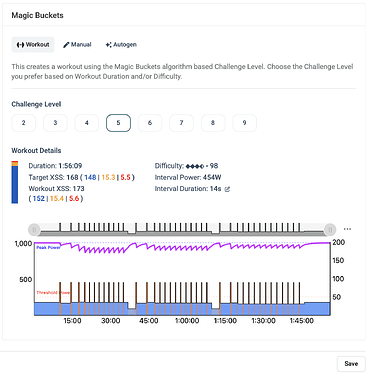Viewport: 375px width, 375px height.
Task: Click the right range slider handle
Action: pyautogui.click(x=330, y=229)
